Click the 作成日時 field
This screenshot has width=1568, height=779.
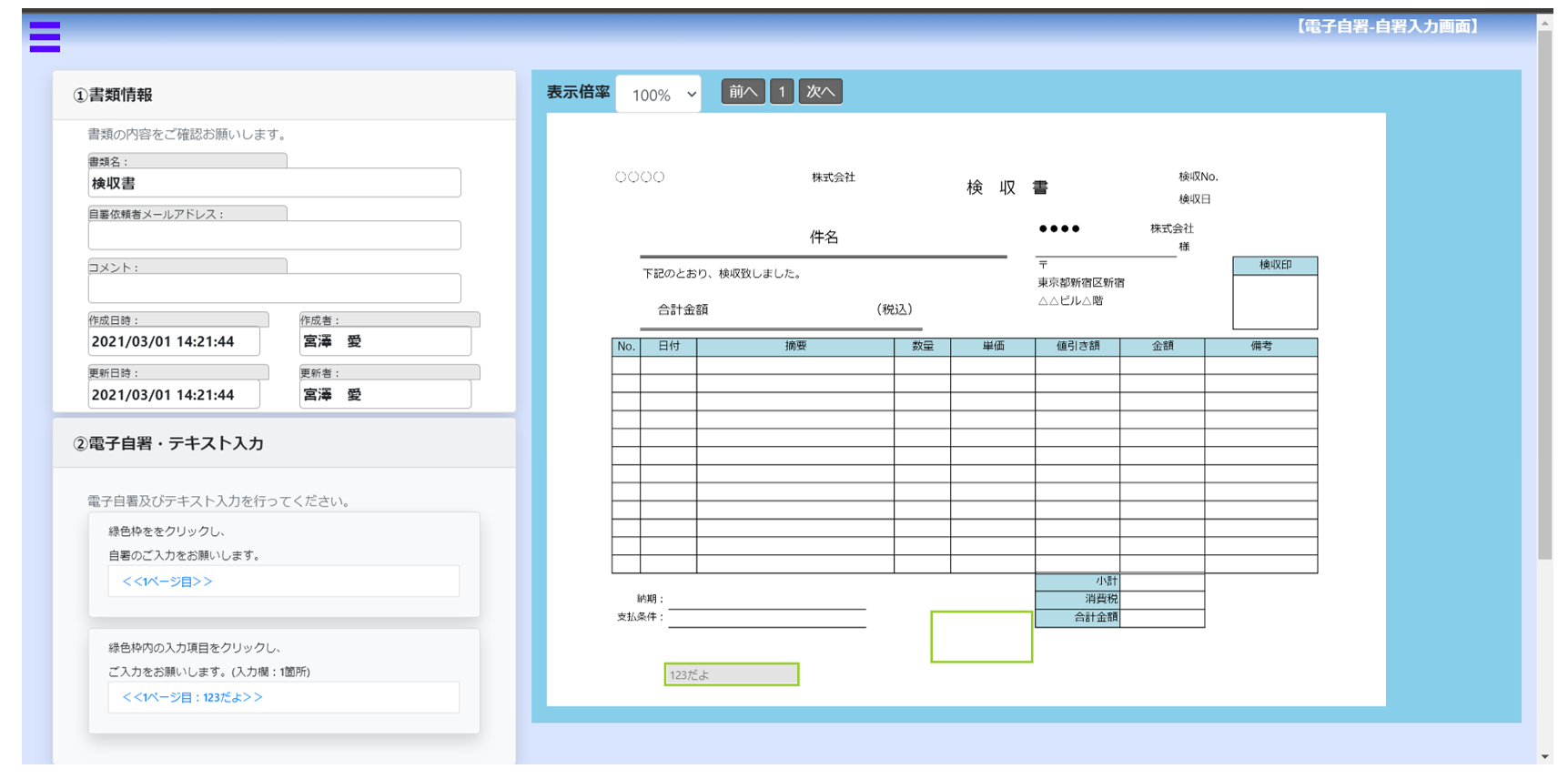point(174,341)
